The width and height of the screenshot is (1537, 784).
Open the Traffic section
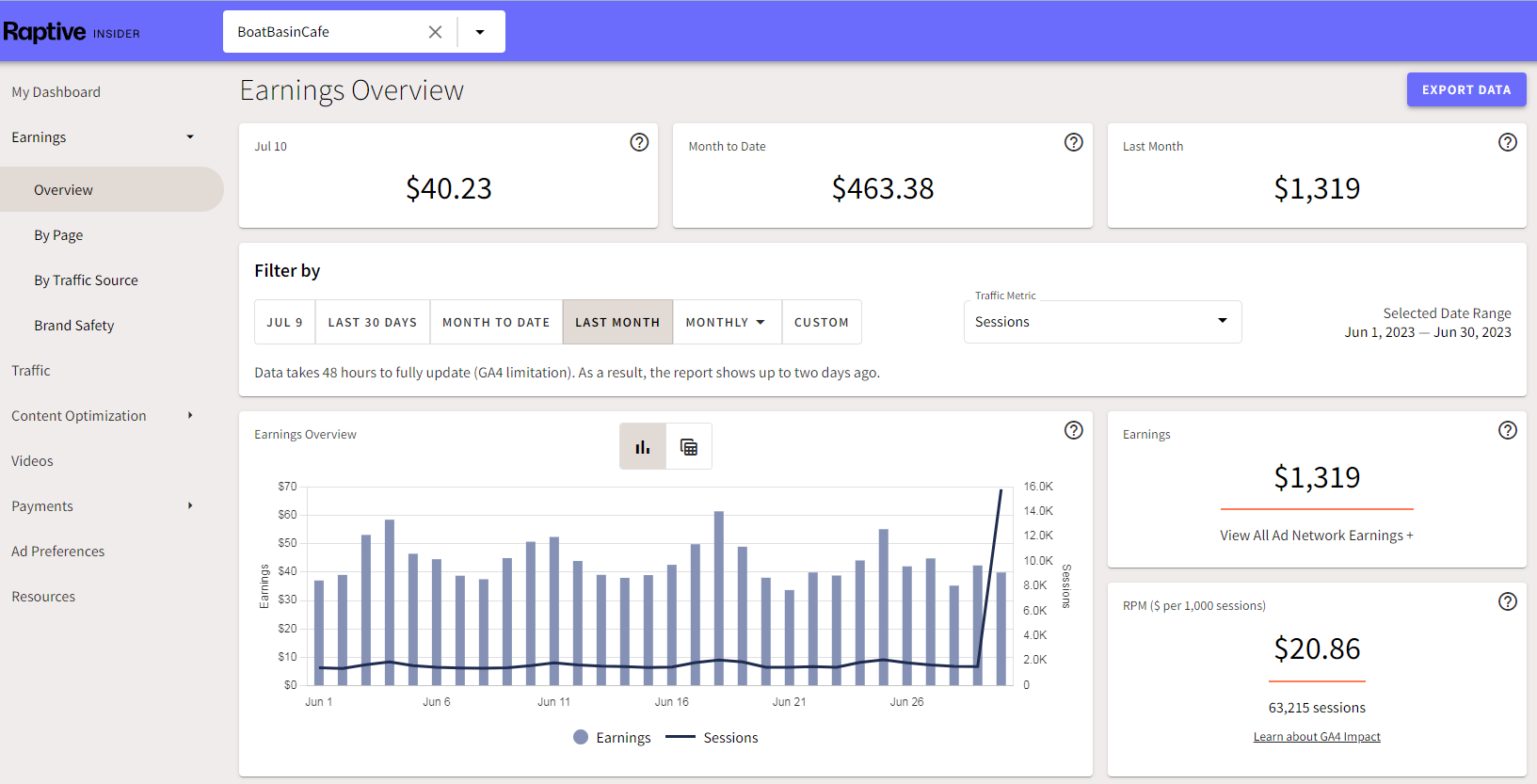click(x=31, y=371)
